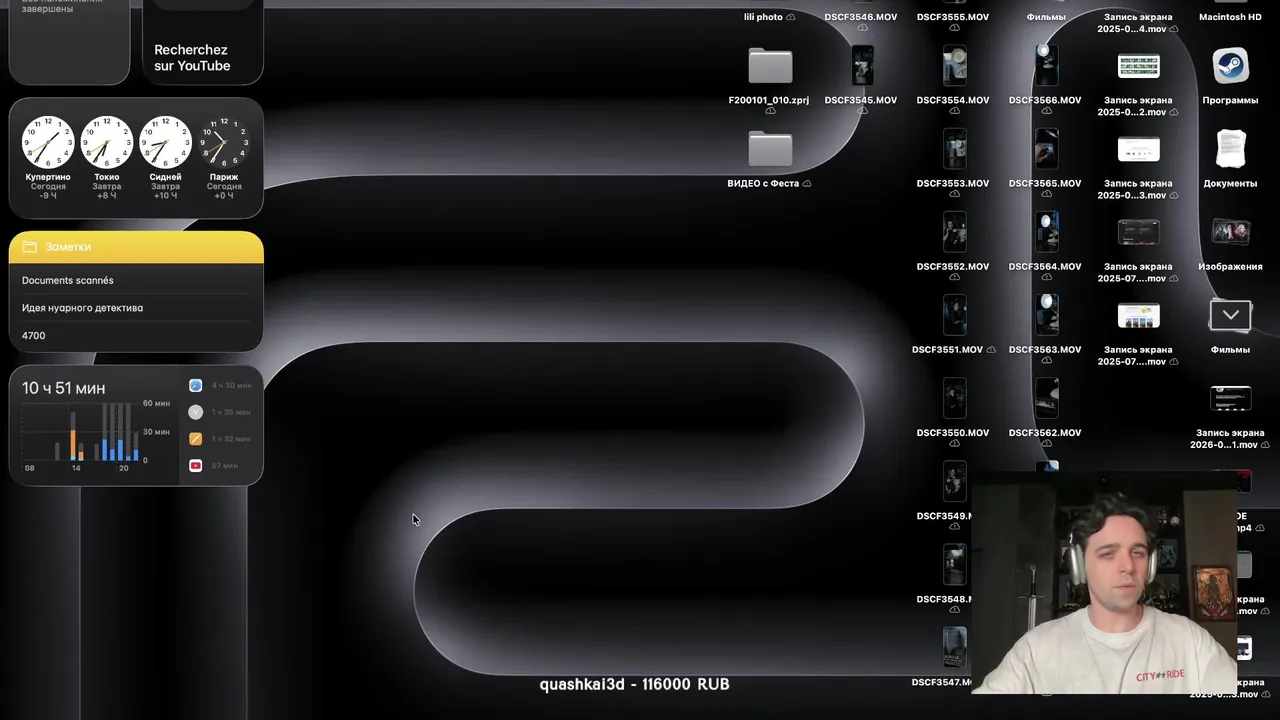Viewport: 1280px width, 720px height.
Task: Select the DSCF3552.MOV video file
Action: pos(954,233)
